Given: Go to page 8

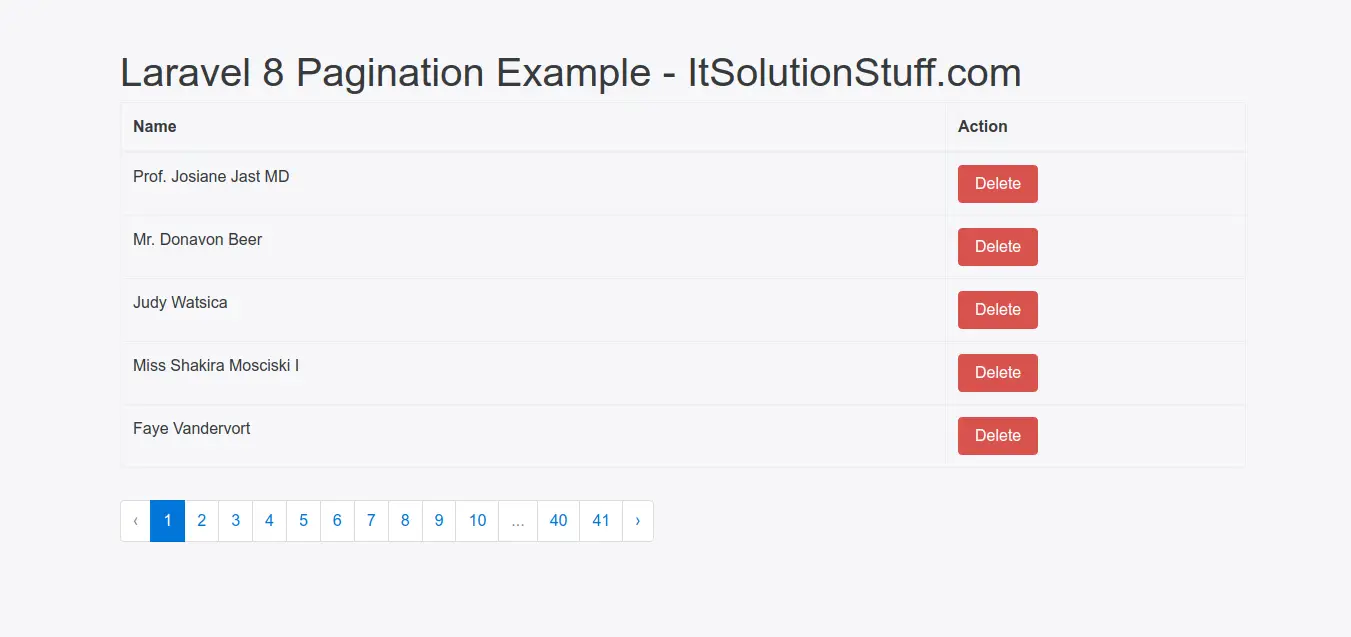Looking at the screenshot, I should point(405,520).
